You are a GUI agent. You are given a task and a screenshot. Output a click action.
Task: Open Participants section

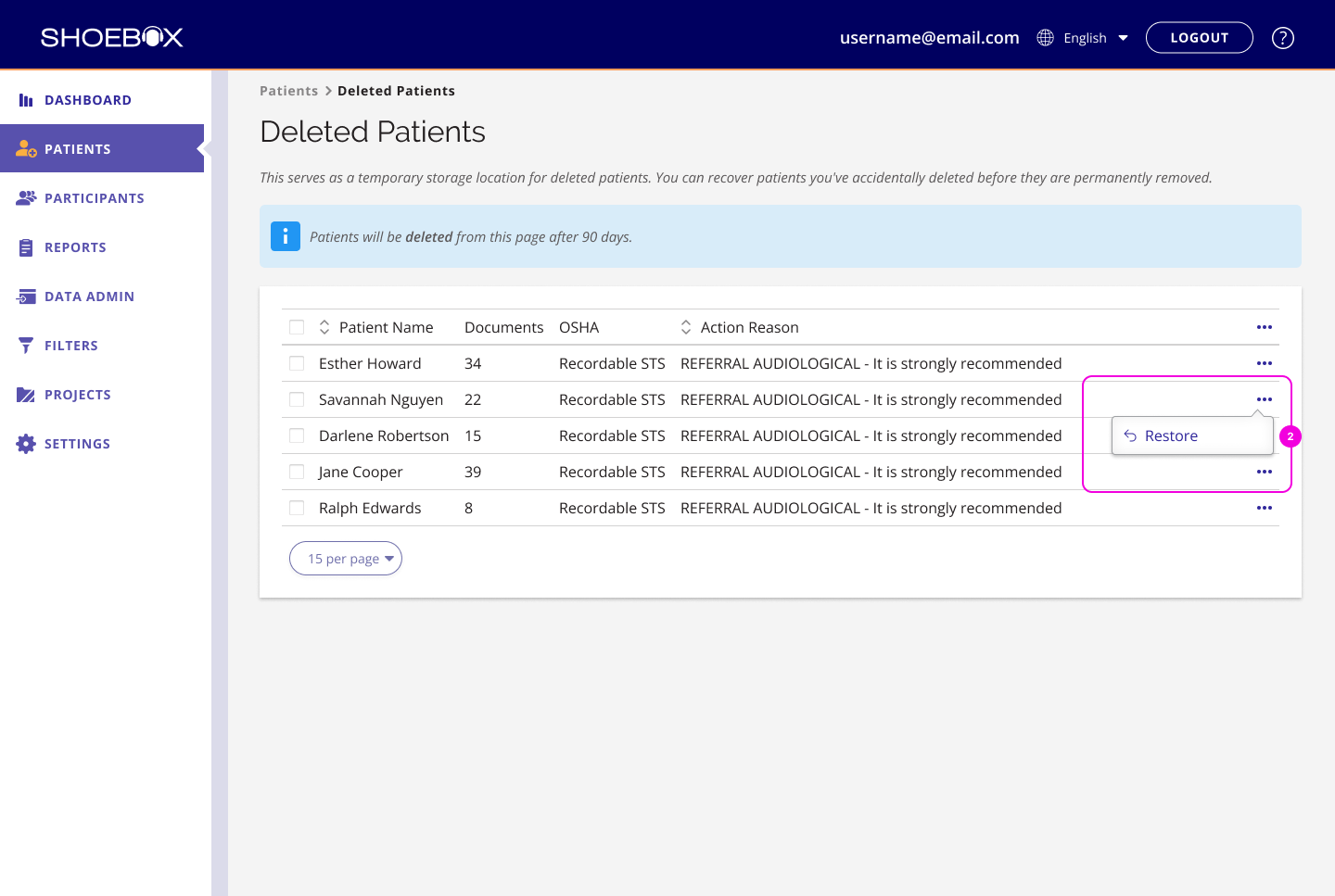coord(95,198)
